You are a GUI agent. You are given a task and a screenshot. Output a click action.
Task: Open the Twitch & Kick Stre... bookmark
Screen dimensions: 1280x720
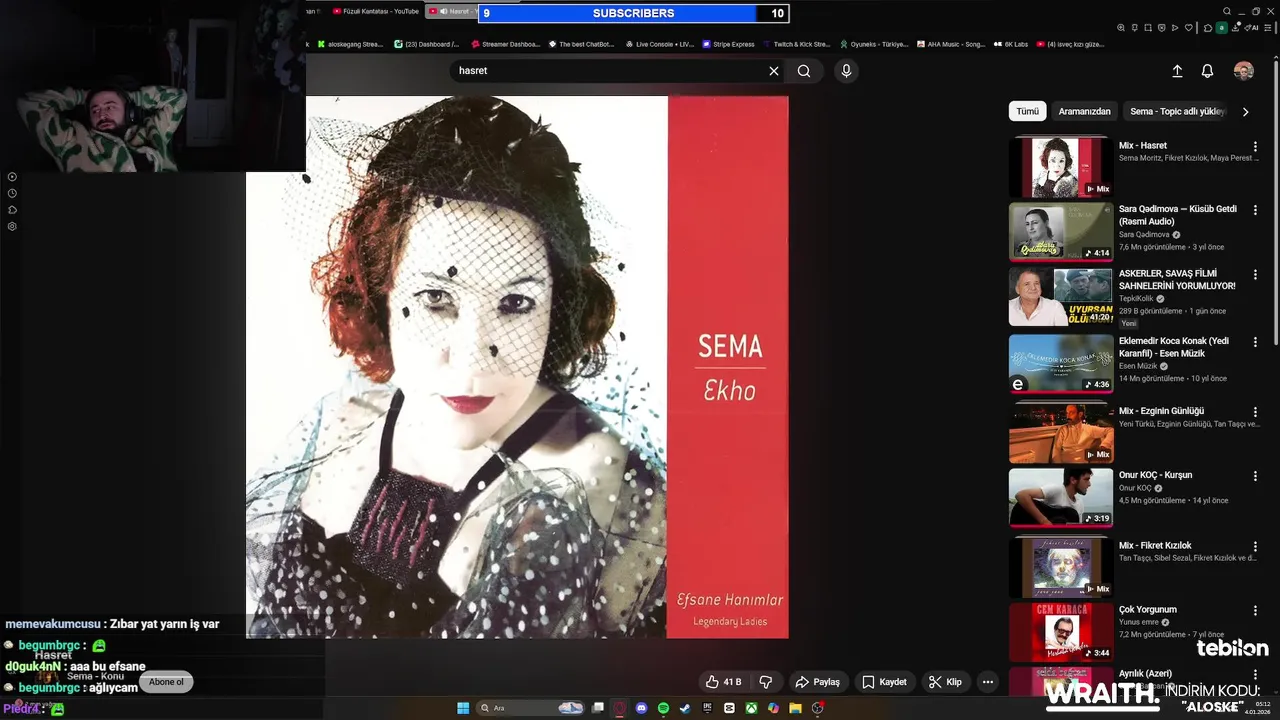pos(796,44)
